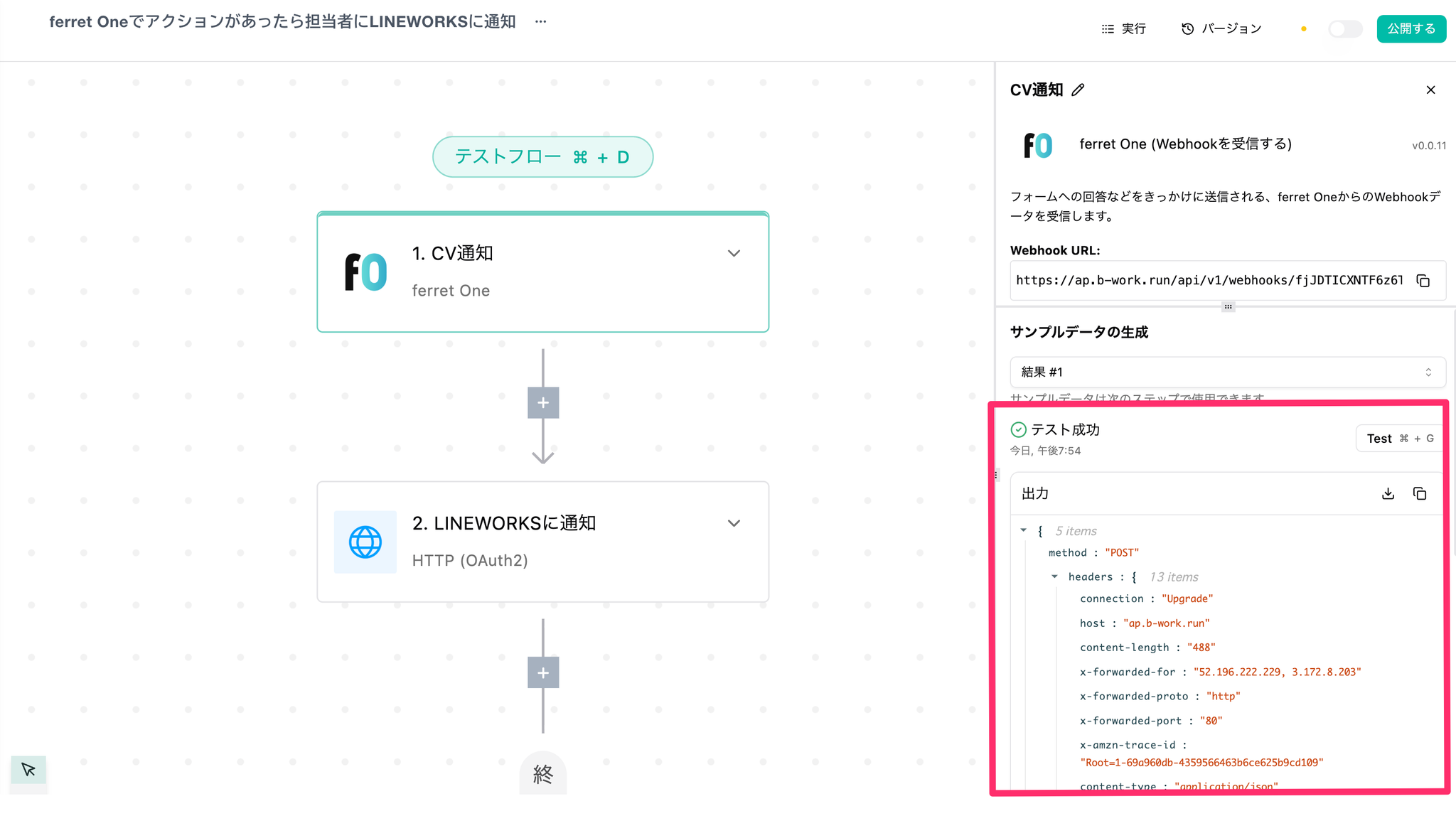Collapse the root 5 items JSON node

(x=1024, y=530)
